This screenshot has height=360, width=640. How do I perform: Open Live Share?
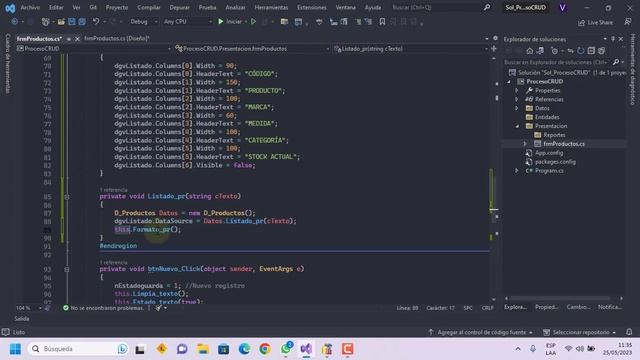tap(596, 22)
